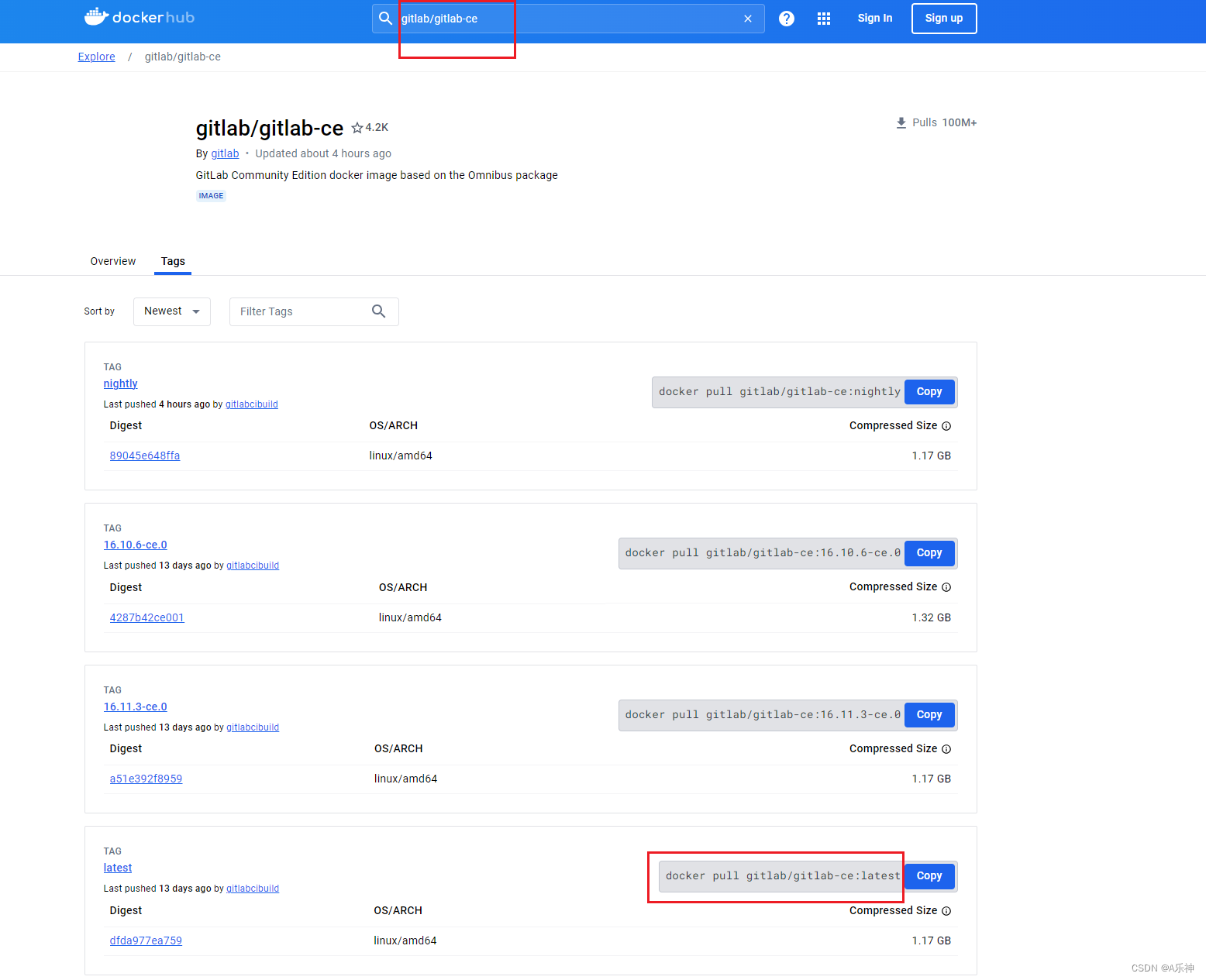Click the 1.32 GB size value

click(x=931, y=617)
